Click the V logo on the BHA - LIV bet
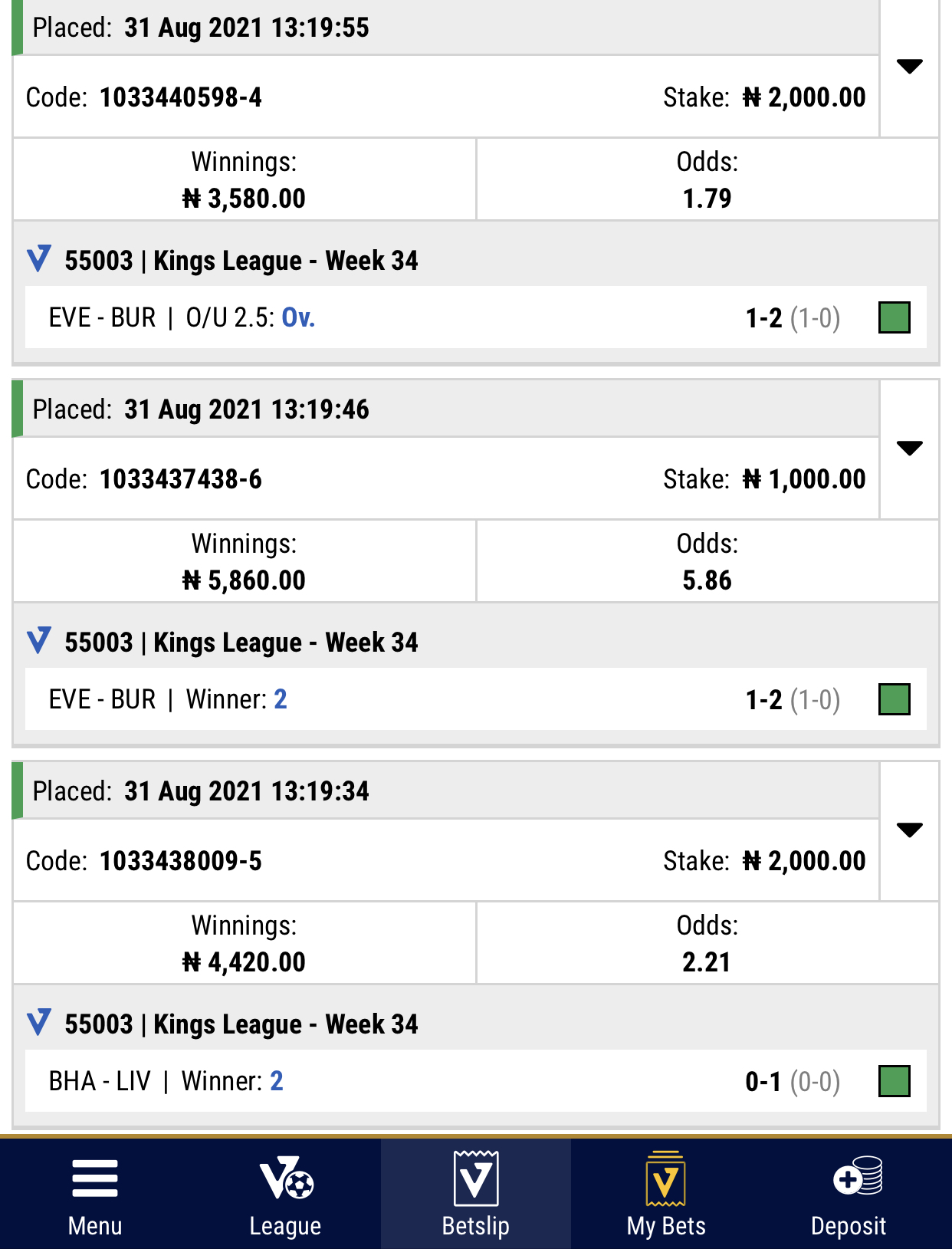 click(38, 1024)
